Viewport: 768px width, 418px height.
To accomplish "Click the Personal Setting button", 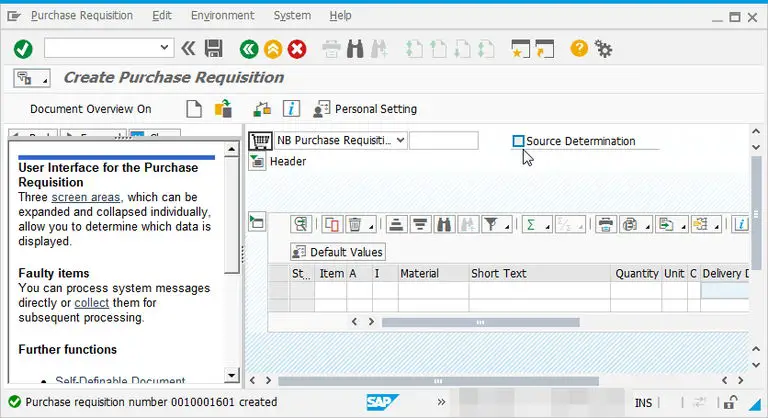I will tap(365, 109).
